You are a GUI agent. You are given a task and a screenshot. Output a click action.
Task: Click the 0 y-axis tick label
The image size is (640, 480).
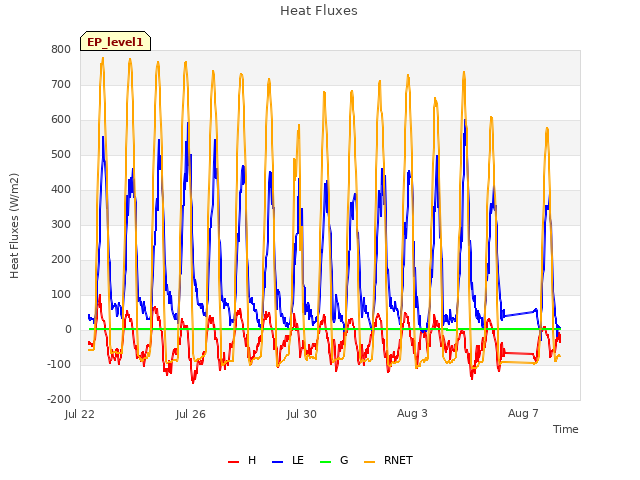pos(68,329)
